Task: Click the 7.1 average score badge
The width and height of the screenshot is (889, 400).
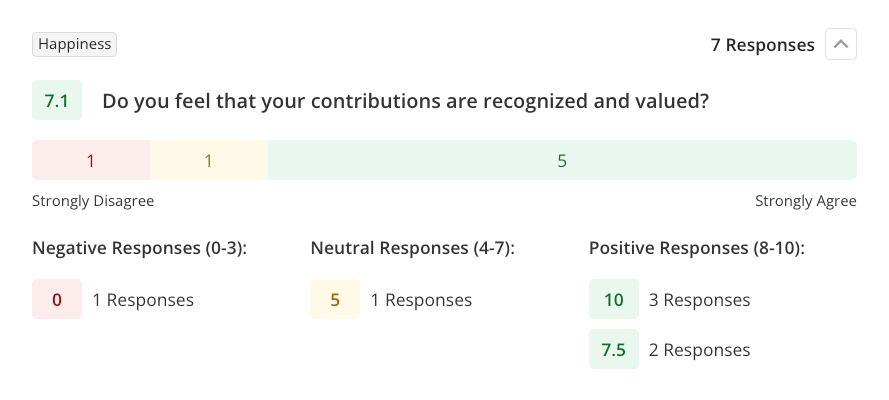Action: point(57,101)
